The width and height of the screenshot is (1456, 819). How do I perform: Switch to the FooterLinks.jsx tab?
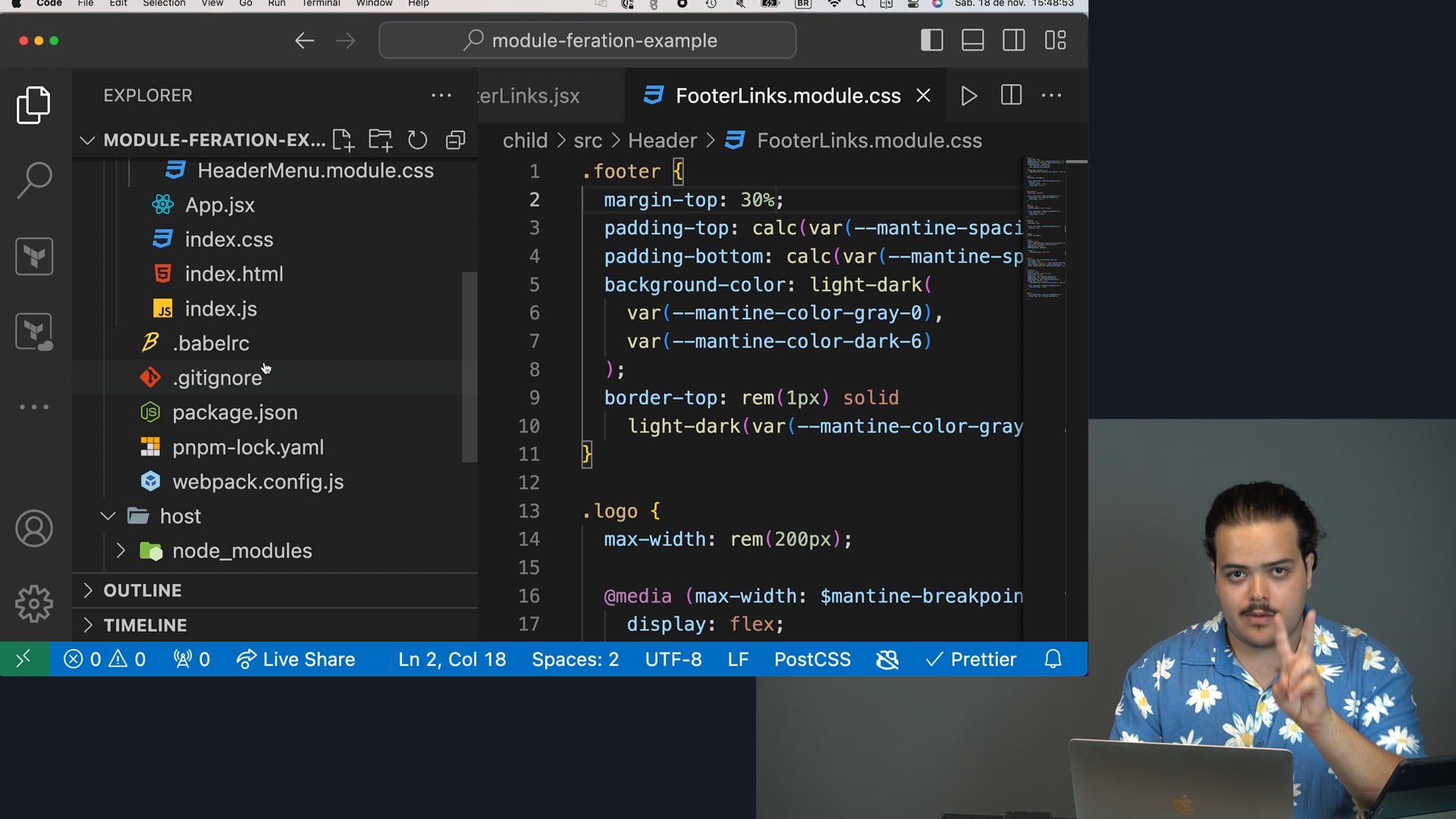[529, 96]
